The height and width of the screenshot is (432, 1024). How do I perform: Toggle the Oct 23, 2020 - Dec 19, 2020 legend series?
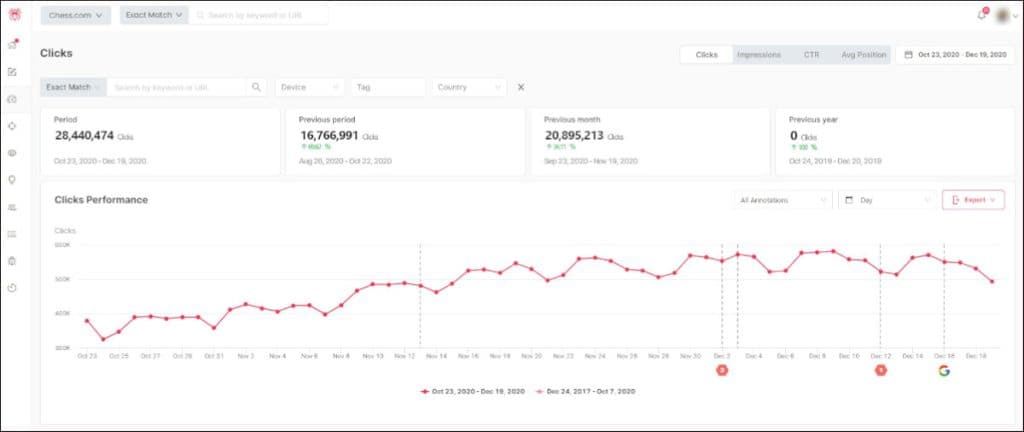click(x=472, y=392)
